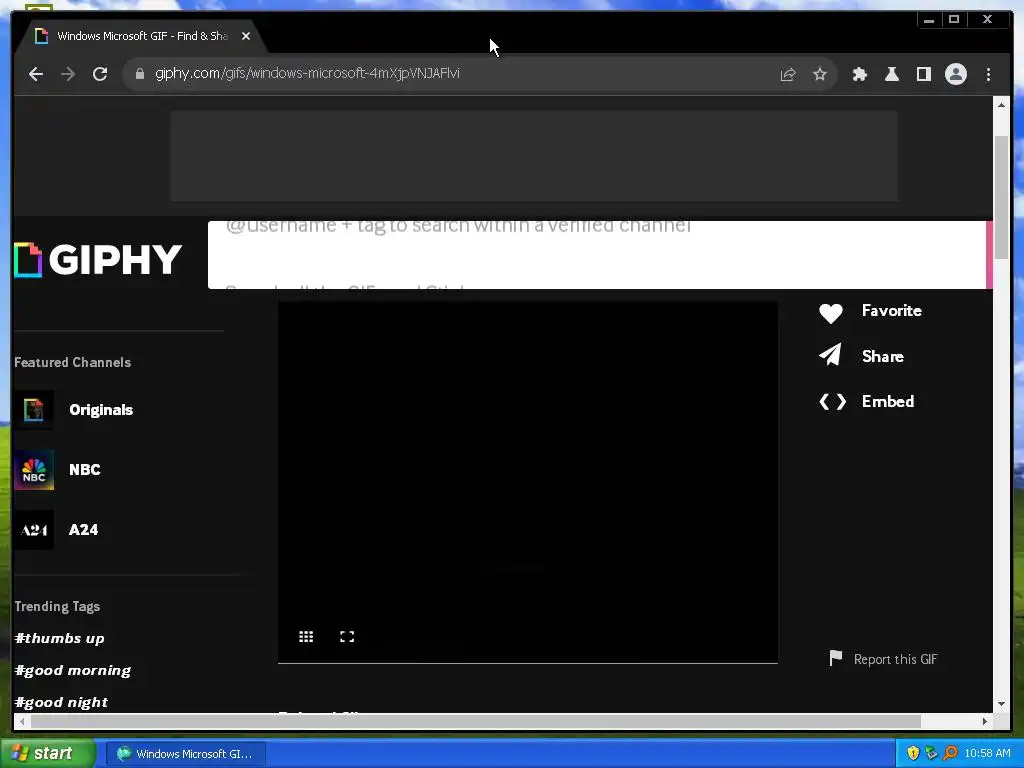
Task: Click the #good morning trending tag
Action: point(72,671)
